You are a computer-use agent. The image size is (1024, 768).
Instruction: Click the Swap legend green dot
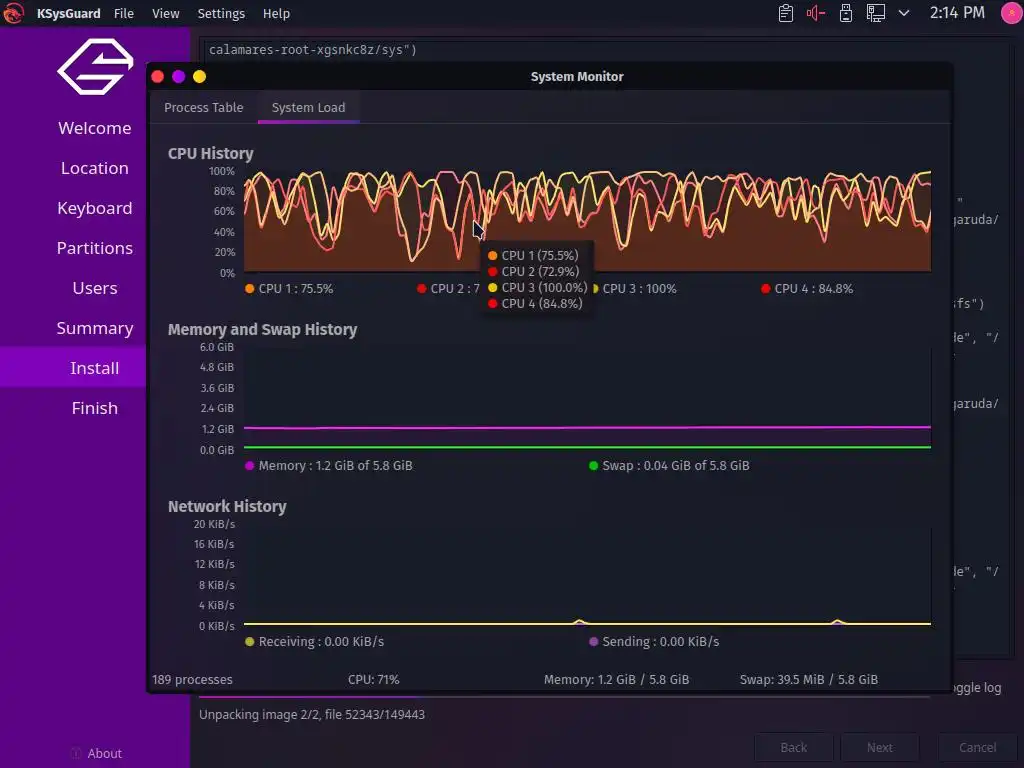pos(593,466)
